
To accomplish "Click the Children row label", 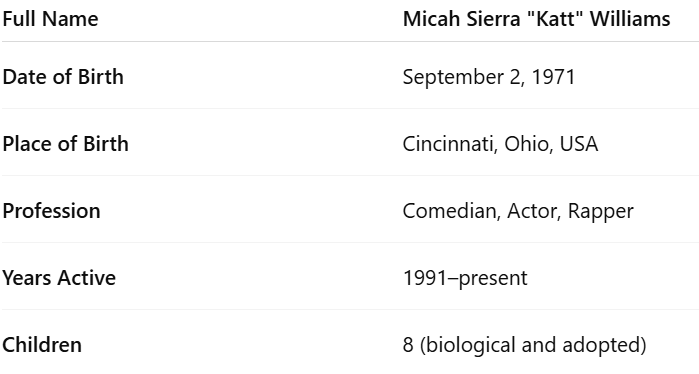I will pos(42,345).
